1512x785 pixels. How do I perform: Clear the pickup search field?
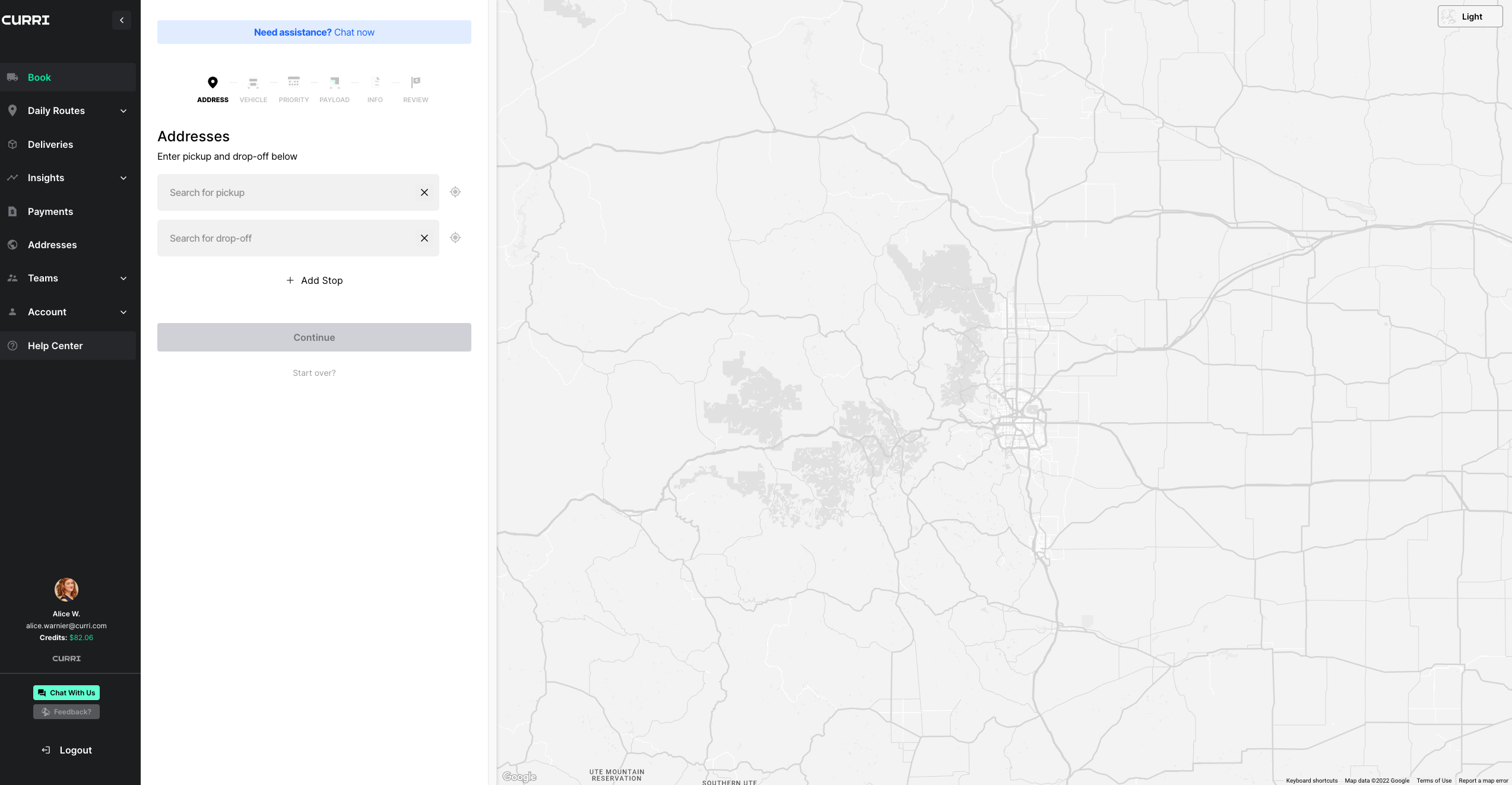tap(424, 192)
